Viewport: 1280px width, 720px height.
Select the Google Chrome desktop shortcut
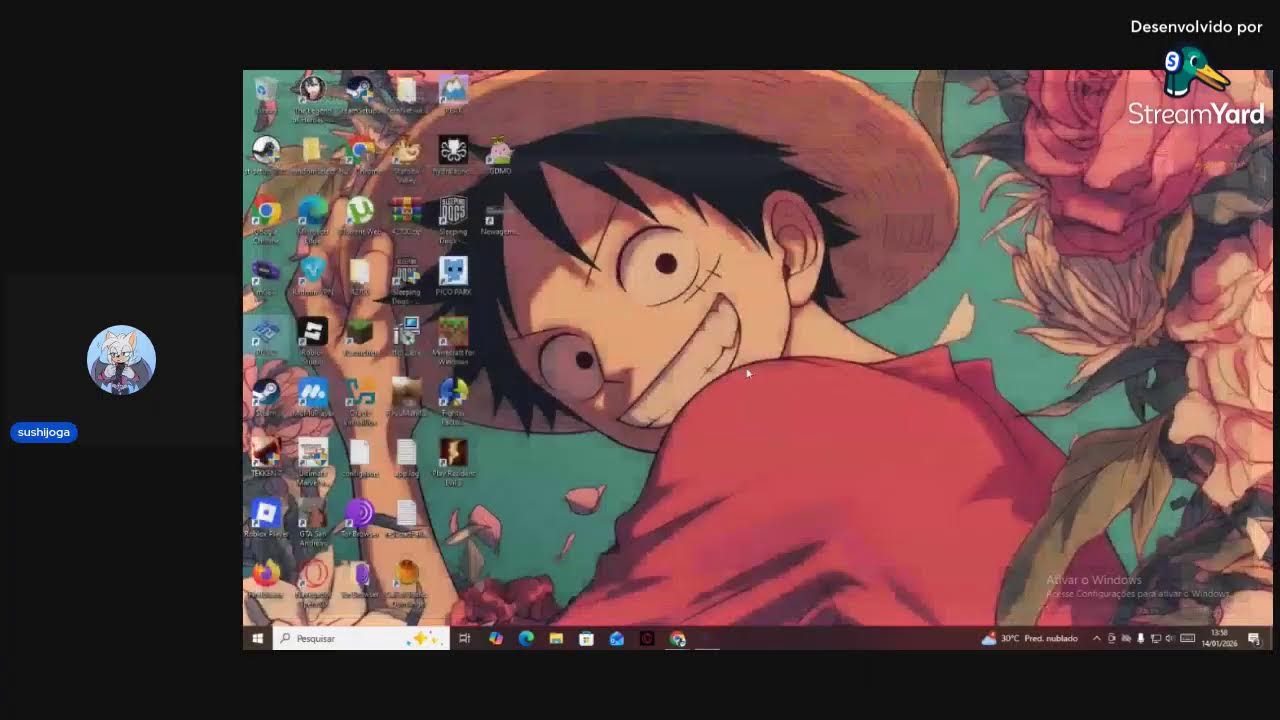tap(265, 219)
